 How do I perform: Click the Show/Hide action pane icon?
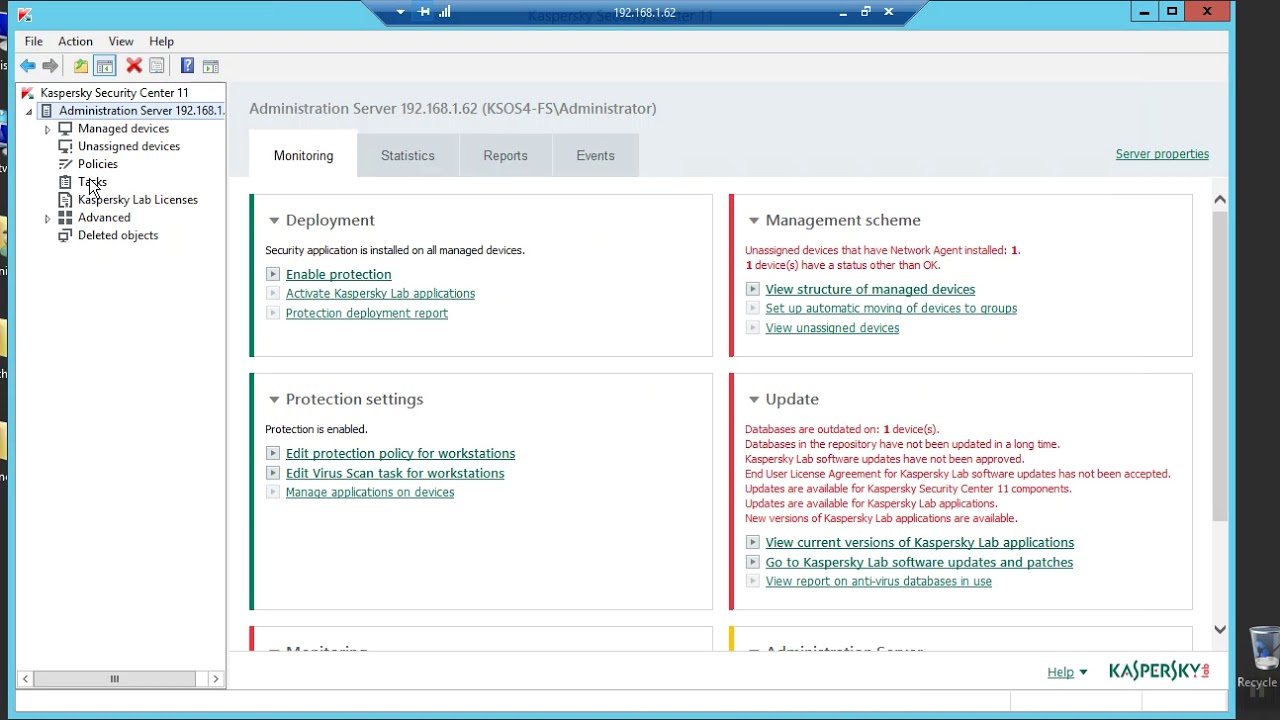coord(210,66)
